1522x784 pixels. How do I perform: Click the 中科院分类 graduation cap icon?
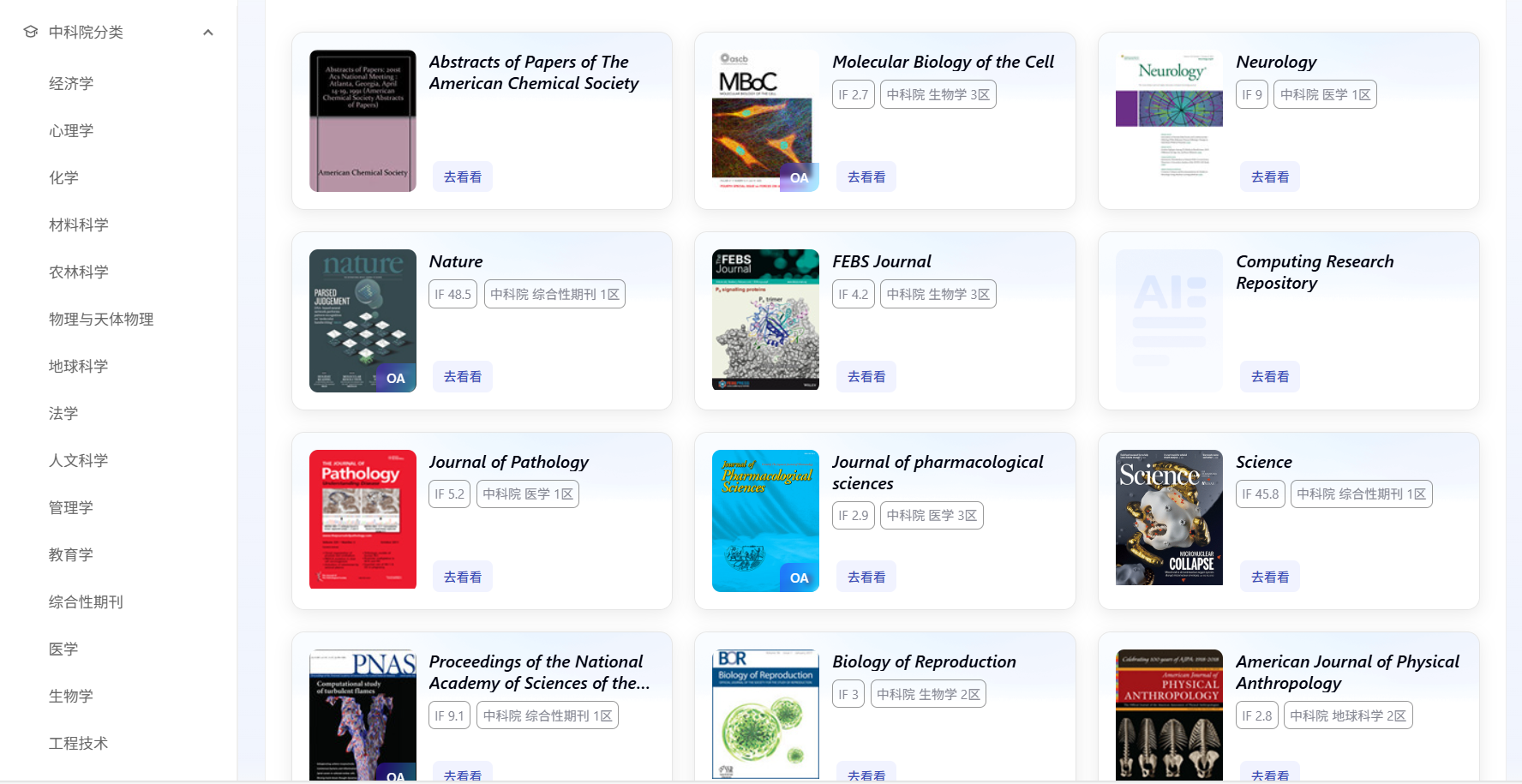click(31, 32)
